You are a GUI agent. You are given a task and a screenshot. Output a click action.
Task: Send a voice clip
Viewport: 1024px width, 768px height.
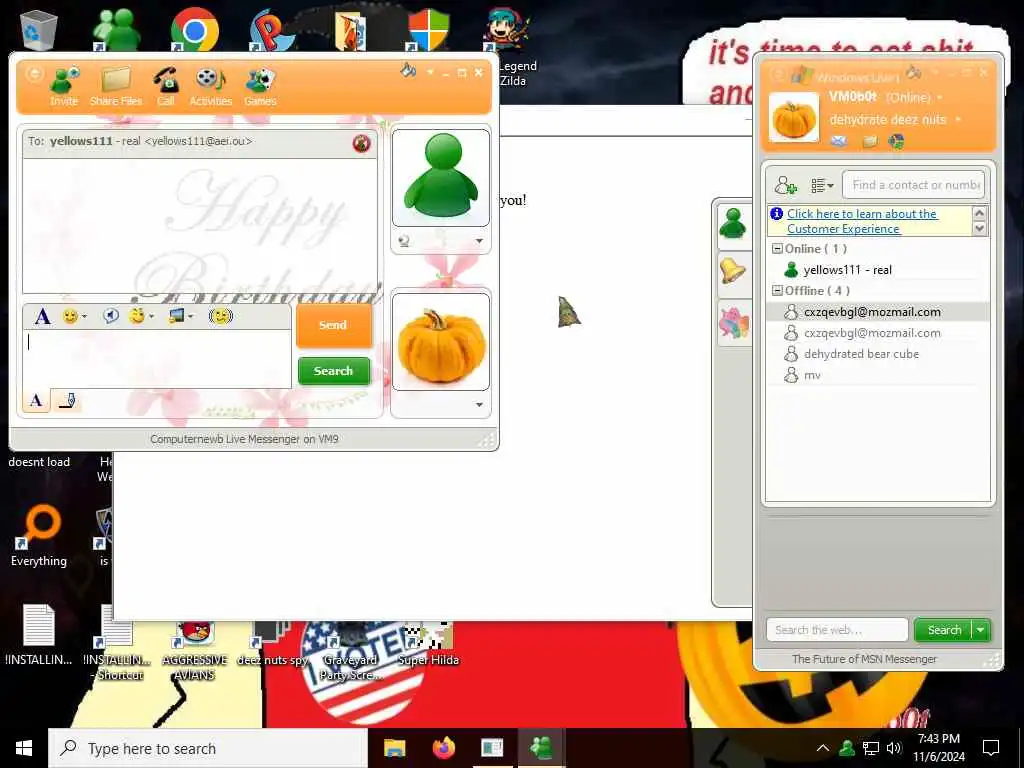[111, 317]
